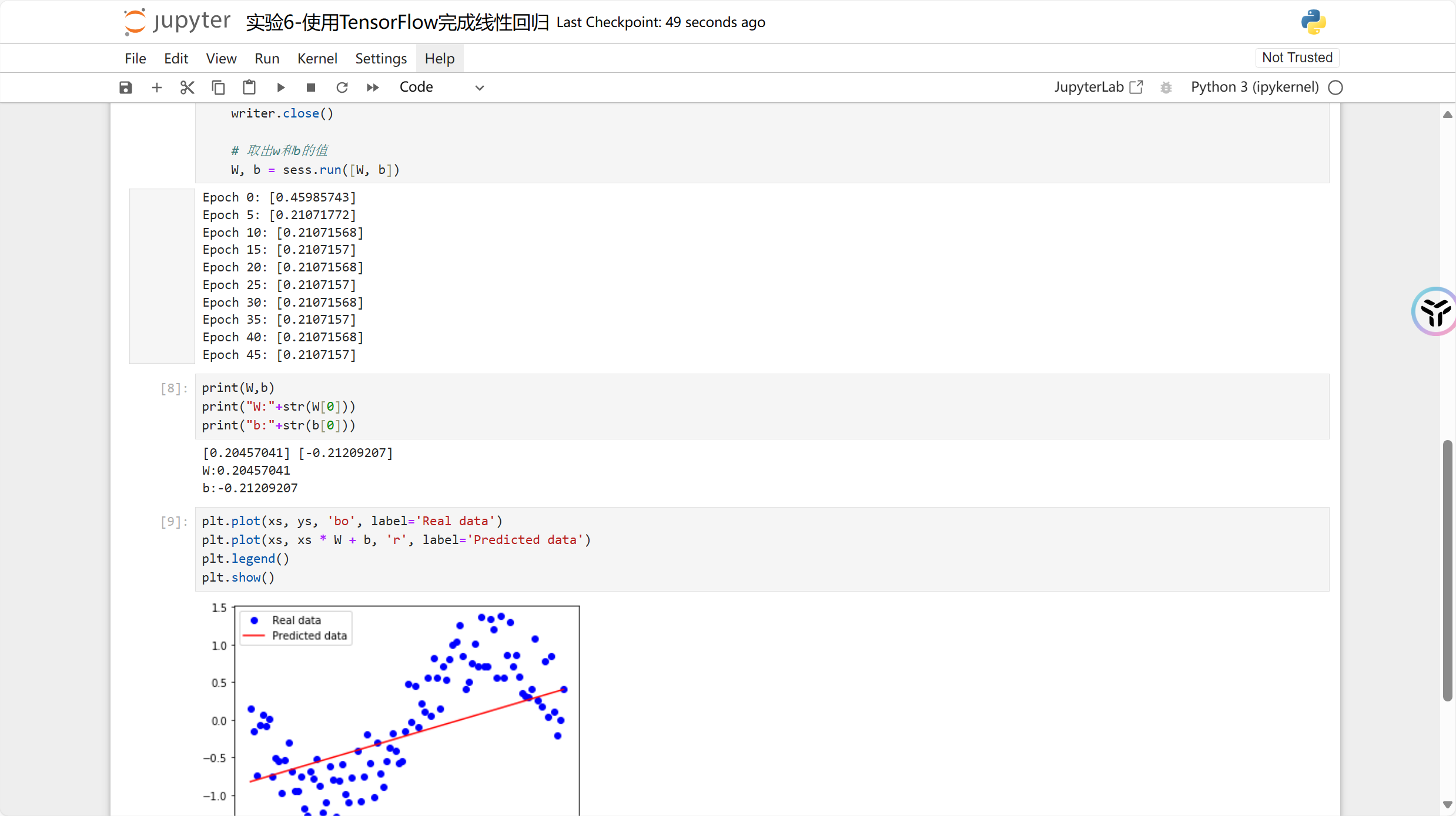1456x816 pixels.
Task: Click the kernel status circle indicator
Action: [x=1335, y=88]
